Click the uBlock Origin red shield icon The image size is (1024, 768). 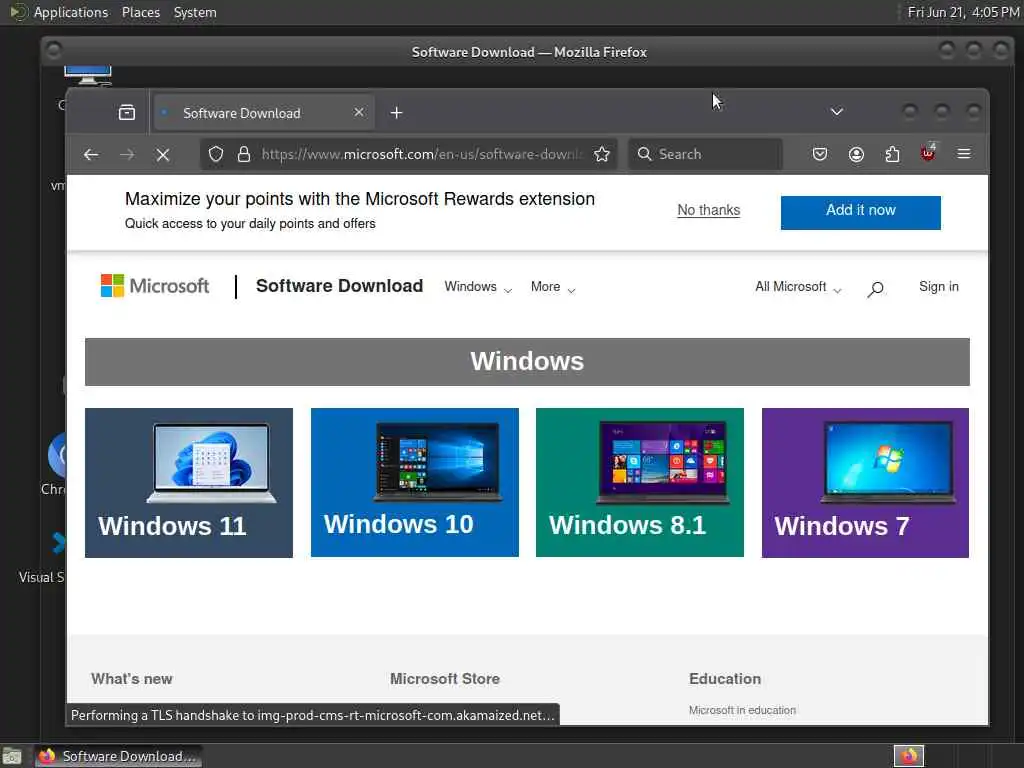pyautogui.click(x=928, y=153)
